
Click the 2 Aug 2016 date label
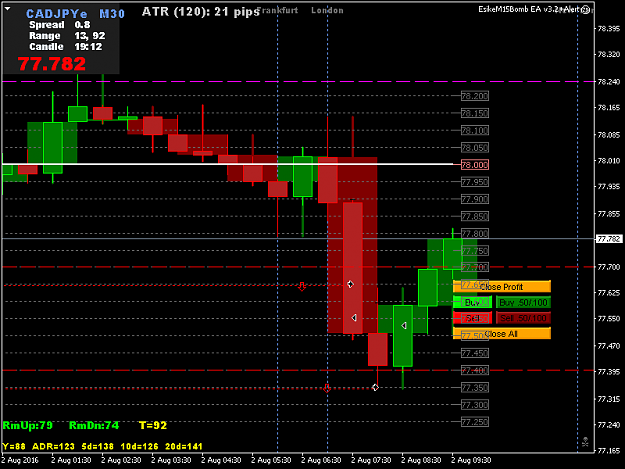tap(20, 460)
